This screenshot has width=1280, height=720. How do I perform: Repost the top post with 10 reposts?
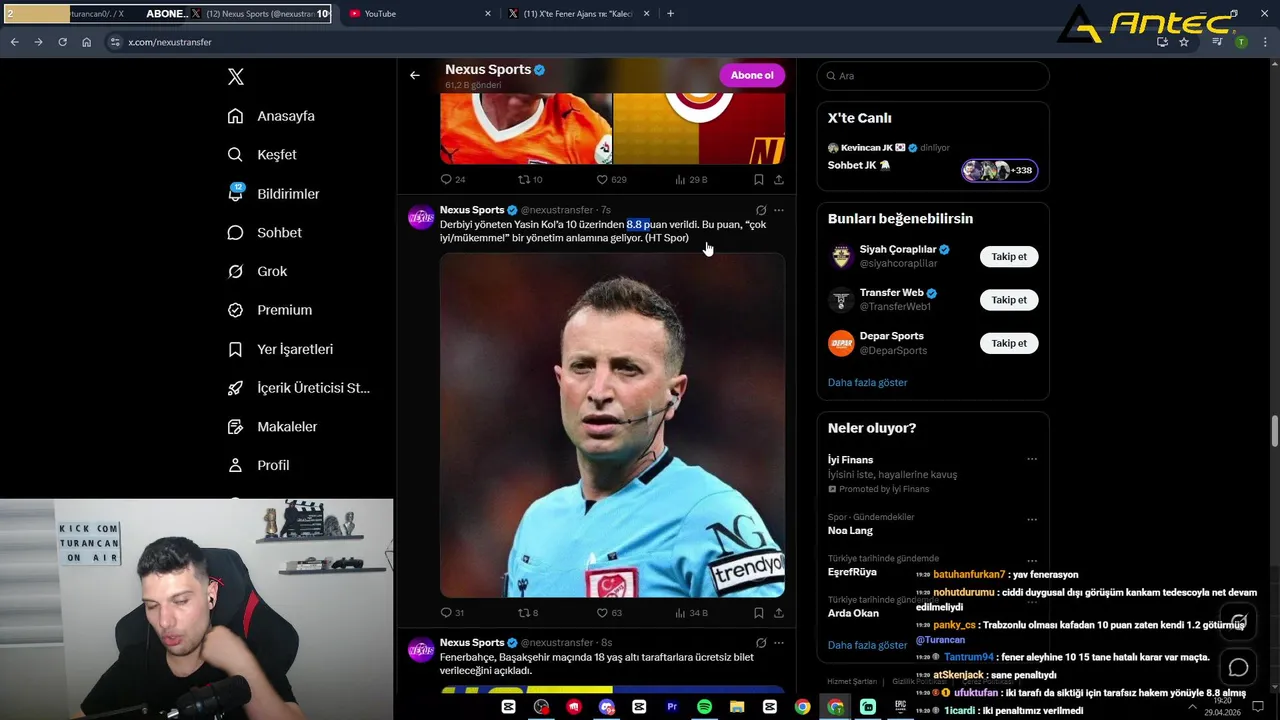530,180
